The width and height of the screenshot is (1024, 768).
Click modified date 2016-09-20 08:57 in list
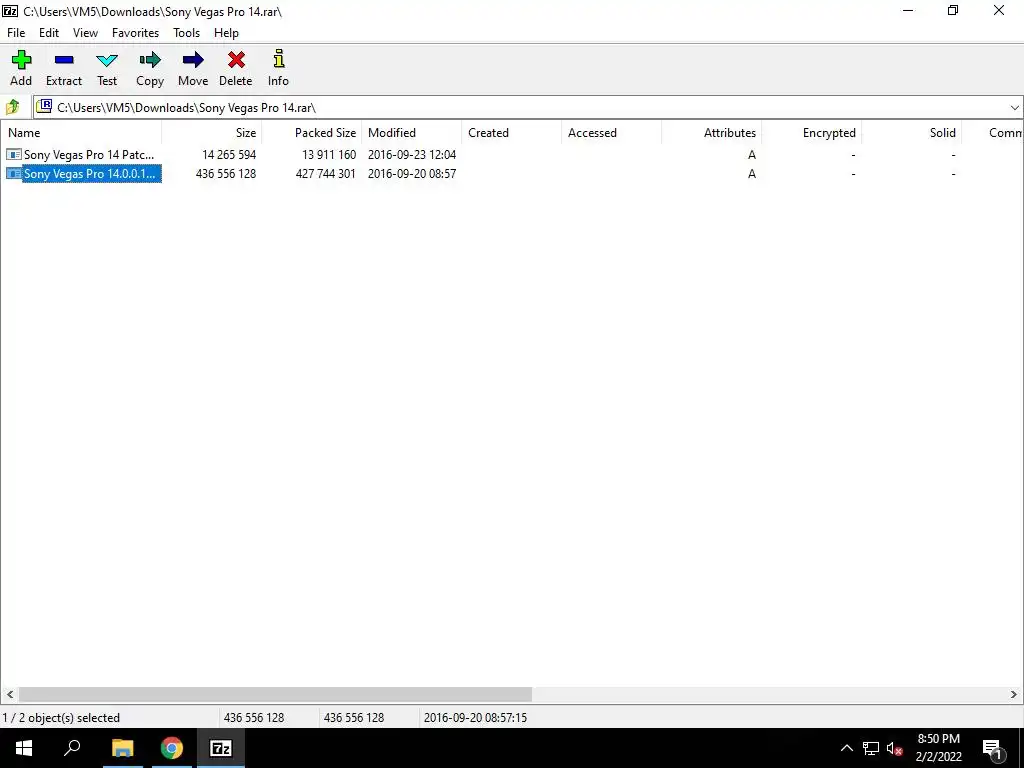pos(412,174)
